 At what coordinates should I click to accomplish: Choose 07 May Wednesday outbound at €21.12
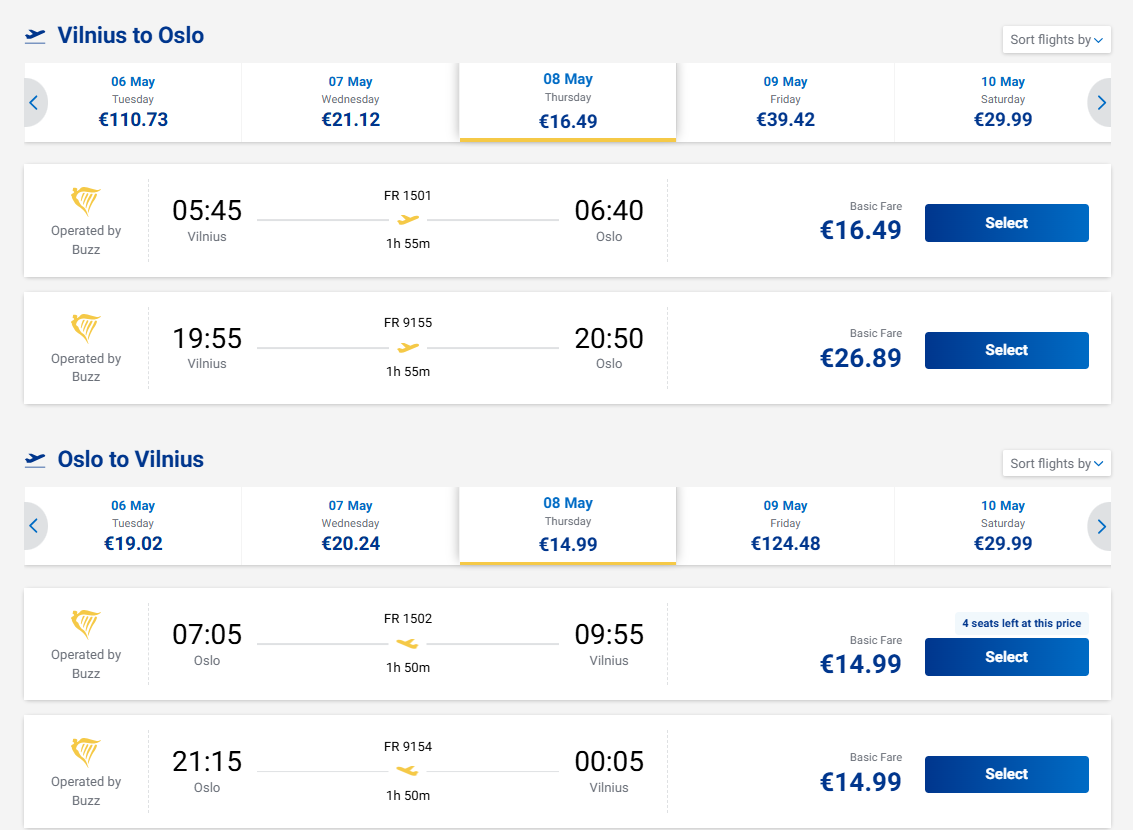point(350,103)
